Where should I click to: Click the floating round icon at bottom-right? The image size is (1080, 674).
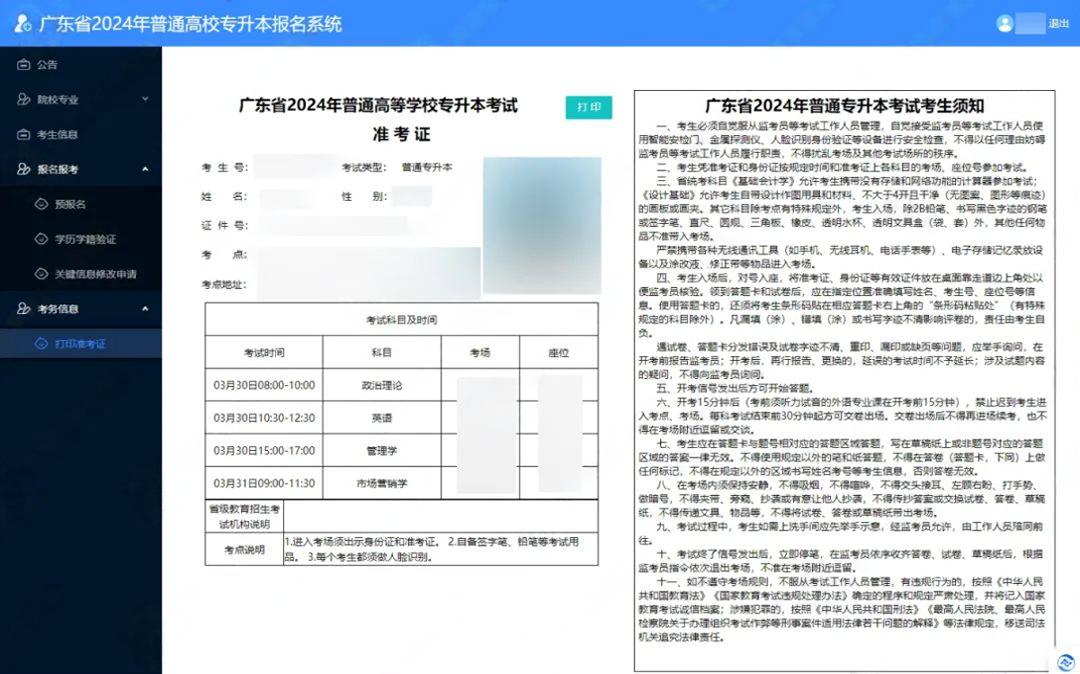[1062, 661]
